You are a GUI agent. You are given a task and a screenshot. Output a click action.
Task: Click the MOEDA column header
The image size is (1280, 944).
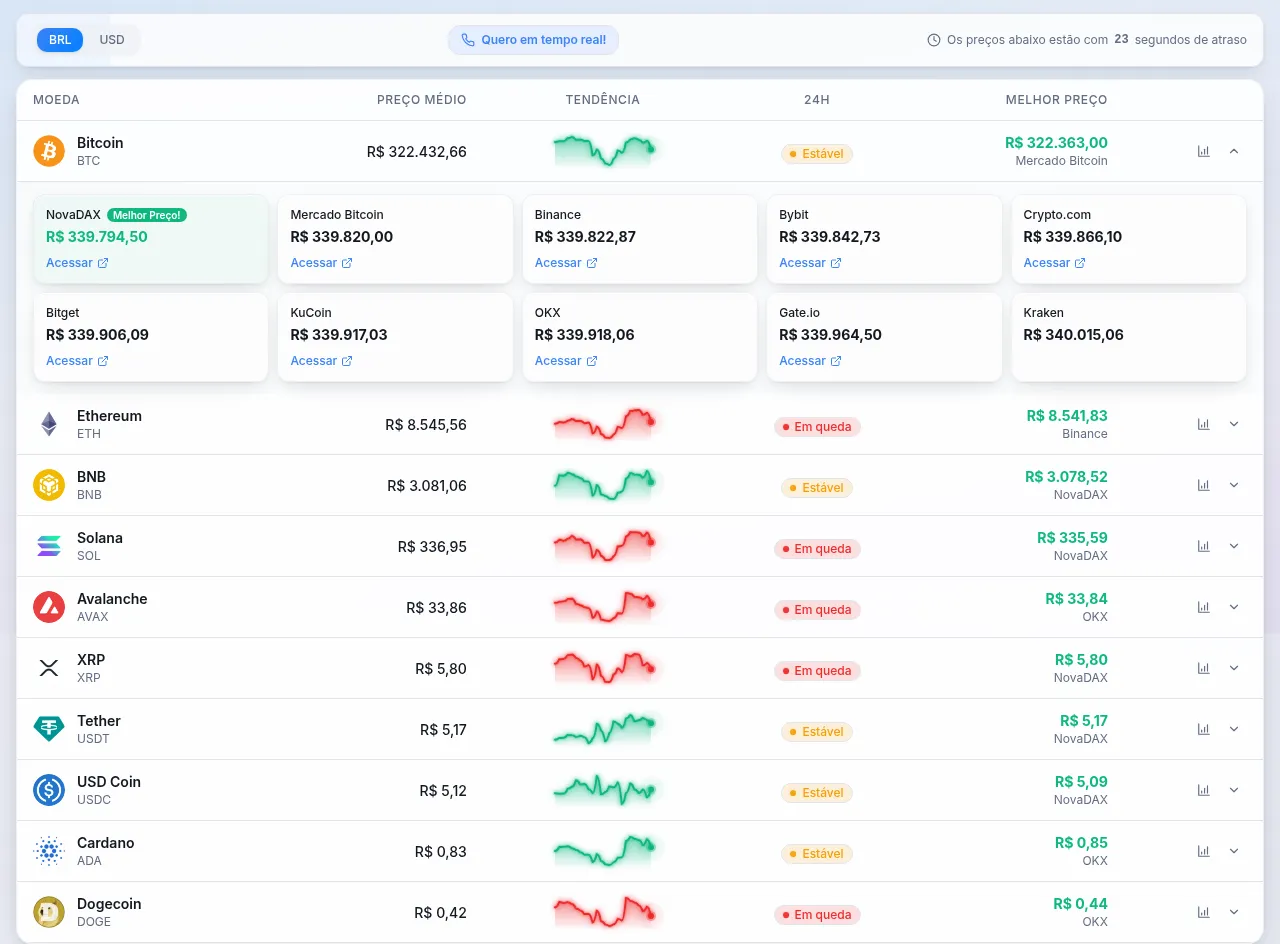click(x=56, y=100)
